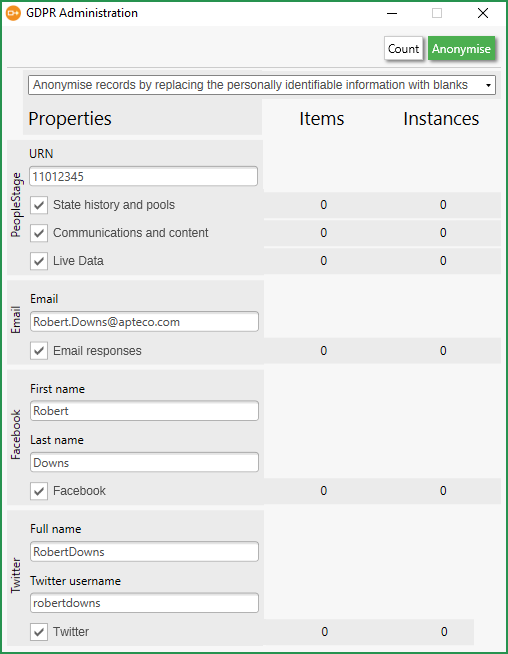Image resolution: width=508 pixels, height=654 pixels.
Task: Click the Full name field RobertDowns
Action: click(x=144, y=552)
